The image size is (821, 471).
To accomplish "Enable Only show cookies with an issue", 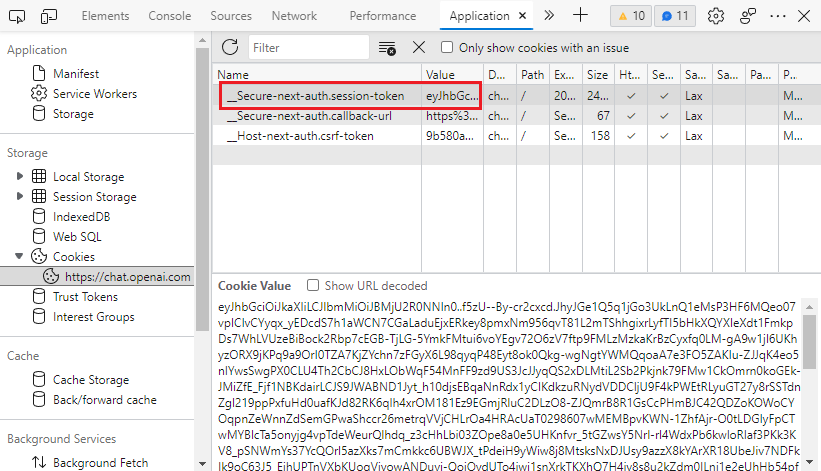I will point(448,47).
